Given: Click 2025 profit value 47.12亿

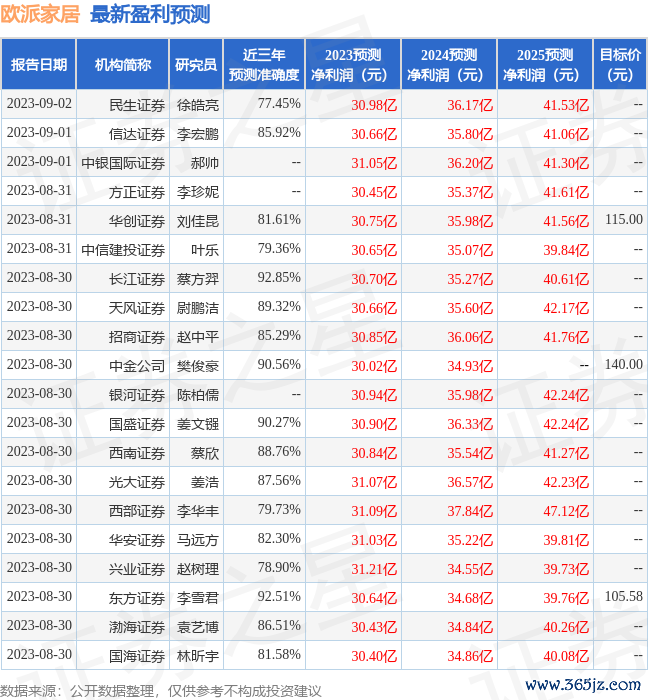Looking at the screenshot, I should pos(566,512).
